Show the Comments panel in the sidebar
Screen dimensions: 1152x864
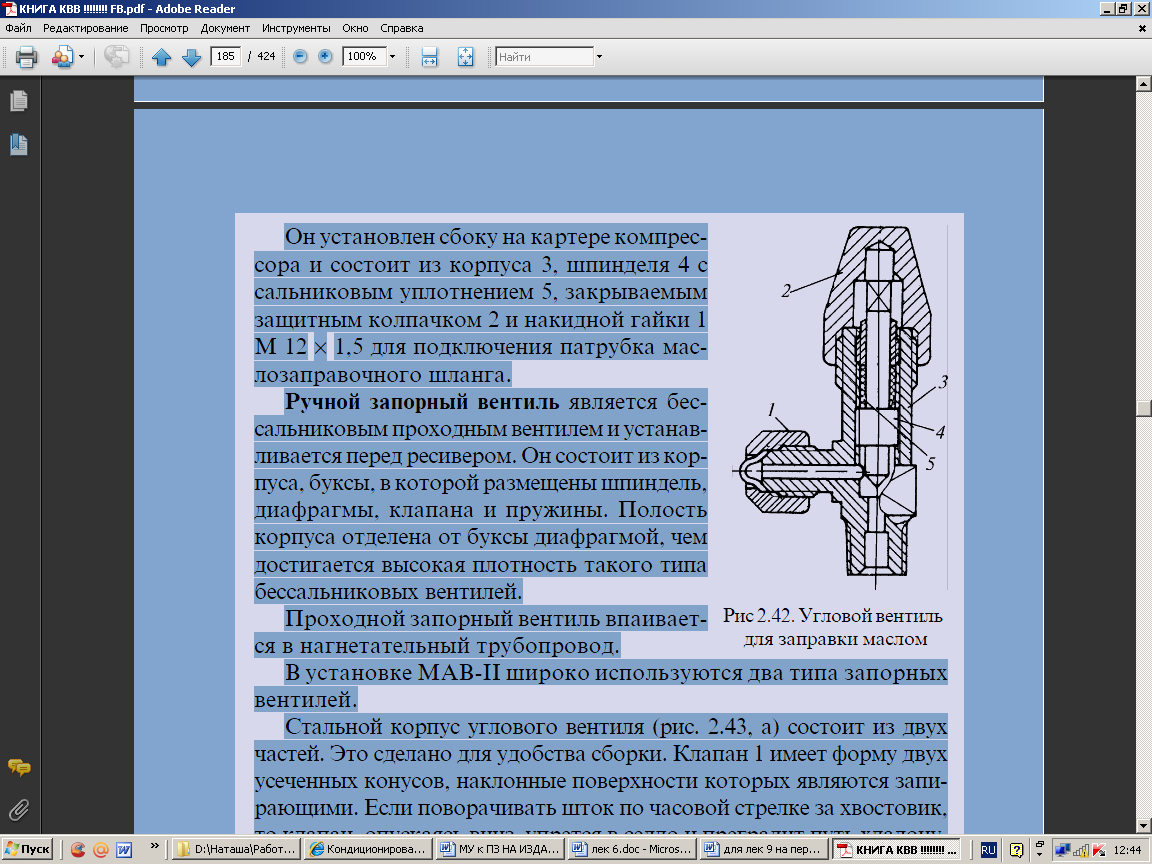[18, 768]
